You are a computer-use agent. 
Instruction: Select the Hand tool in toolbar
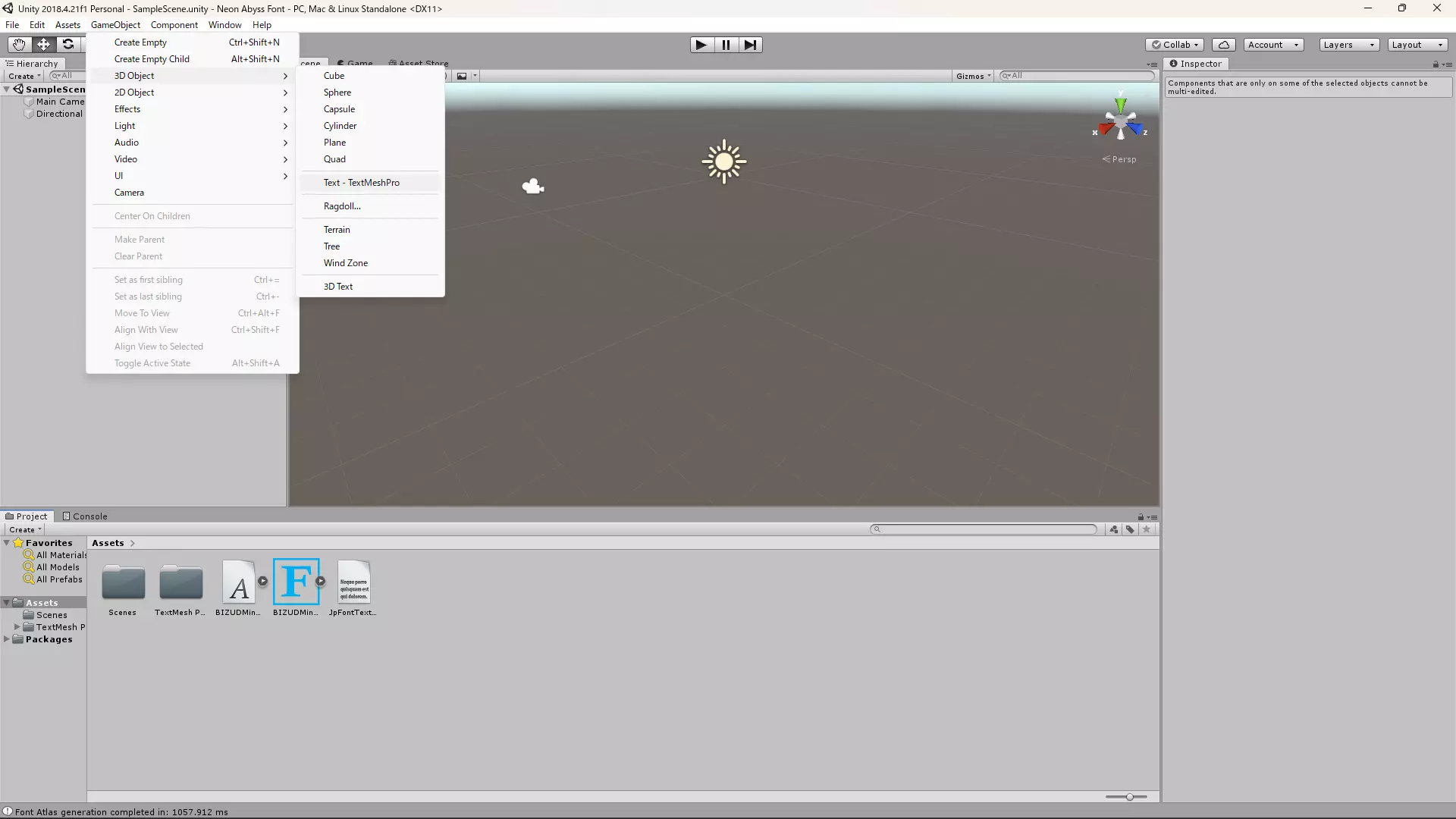(x=19, y=45)
